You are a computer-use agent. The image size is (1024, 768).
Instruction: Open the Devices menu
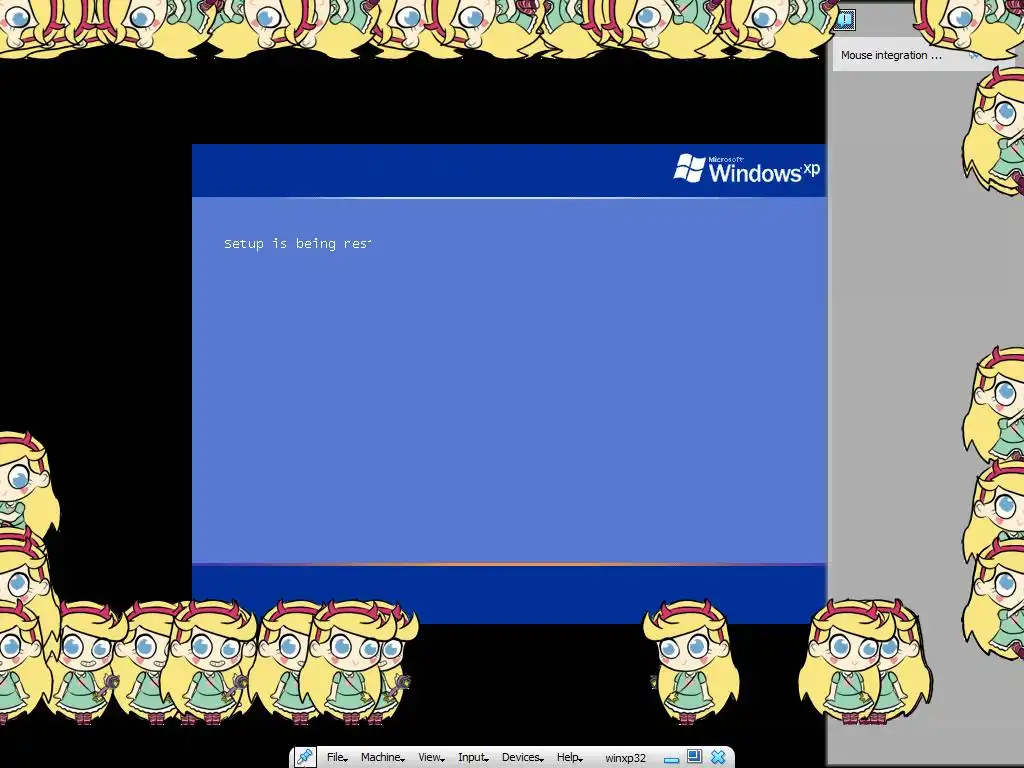522,757
